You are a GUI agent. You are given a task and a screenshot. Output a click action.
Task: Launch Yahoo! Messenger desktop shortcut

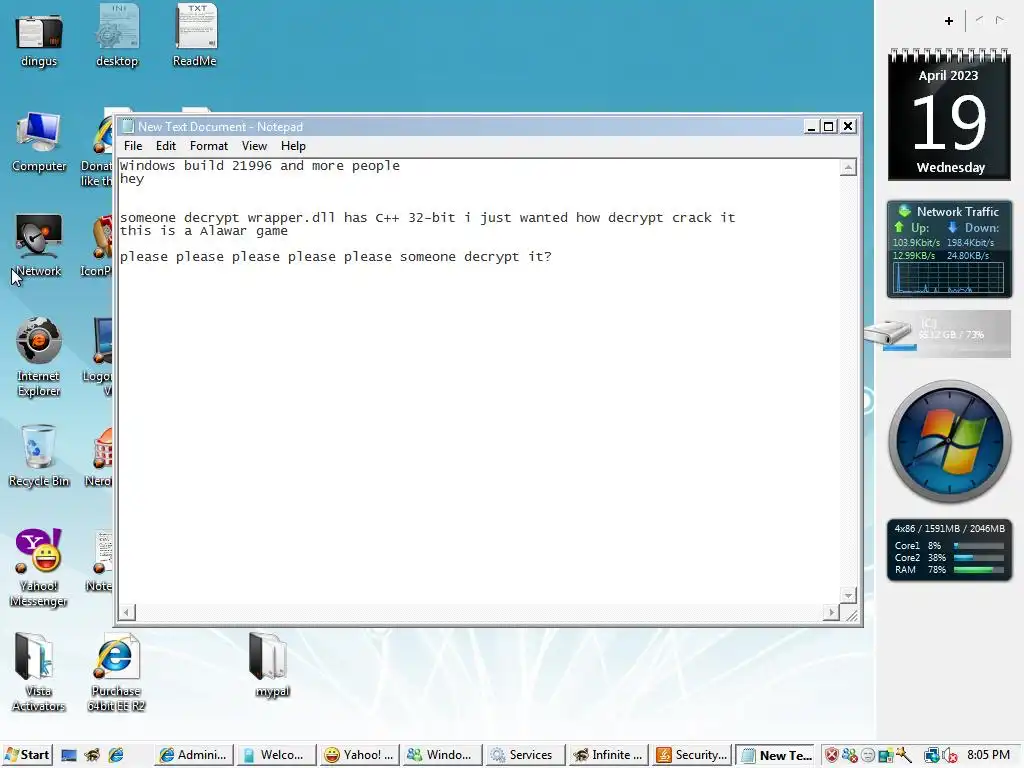(39, 567)
